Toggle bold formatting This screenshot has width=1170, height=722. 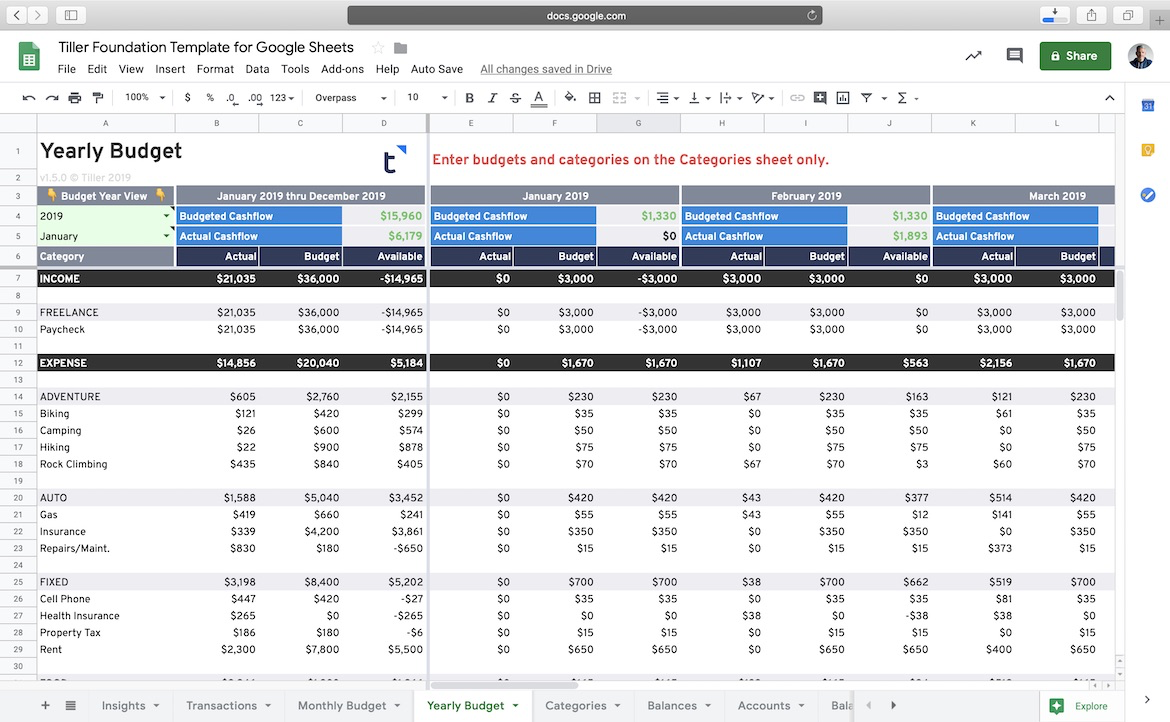pyautogui.click(x=469, y=98)
